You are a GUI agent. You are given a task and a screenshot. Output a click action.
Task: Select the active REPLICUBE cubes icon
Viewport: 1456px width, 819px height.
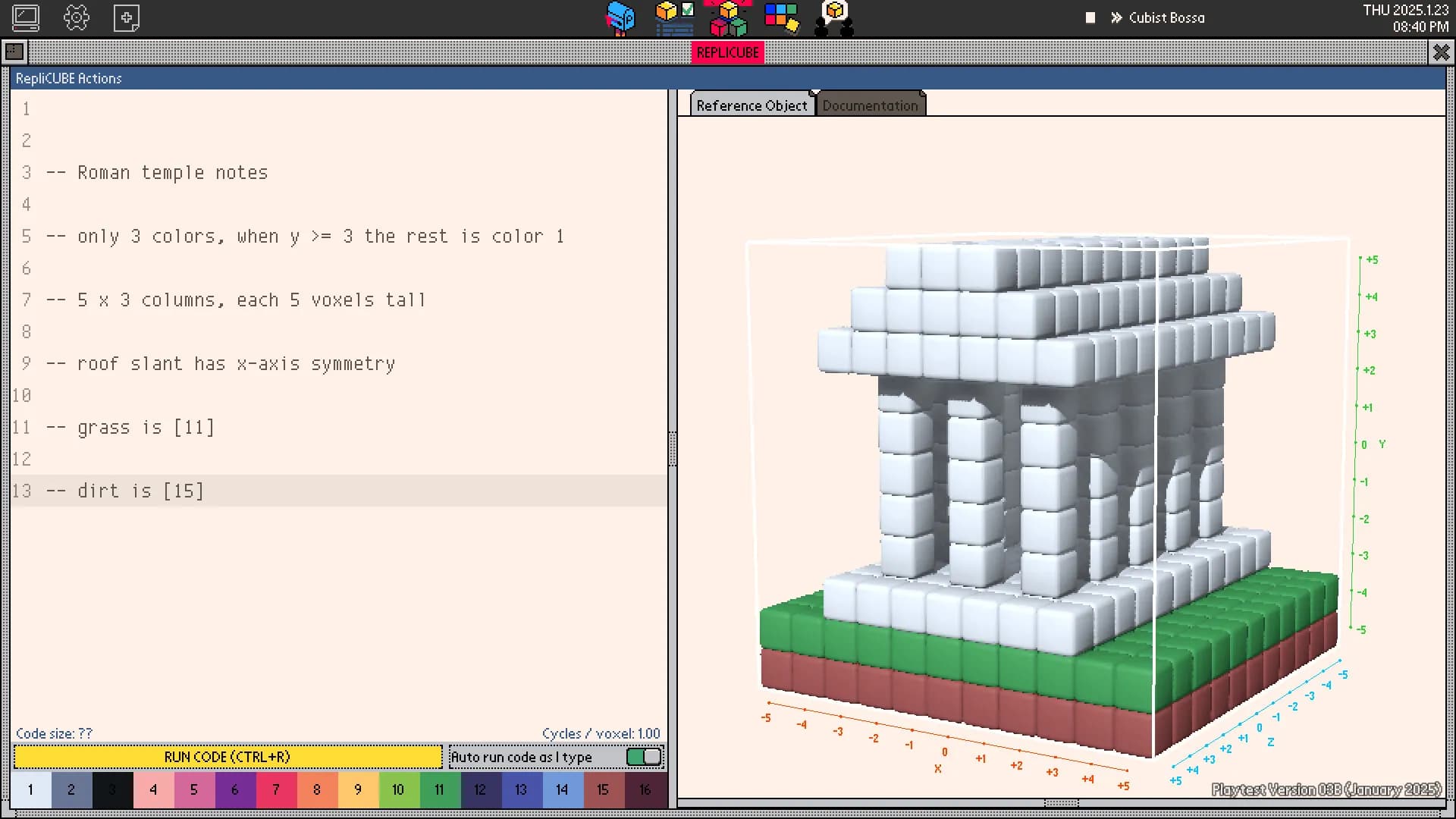point(728,17)
